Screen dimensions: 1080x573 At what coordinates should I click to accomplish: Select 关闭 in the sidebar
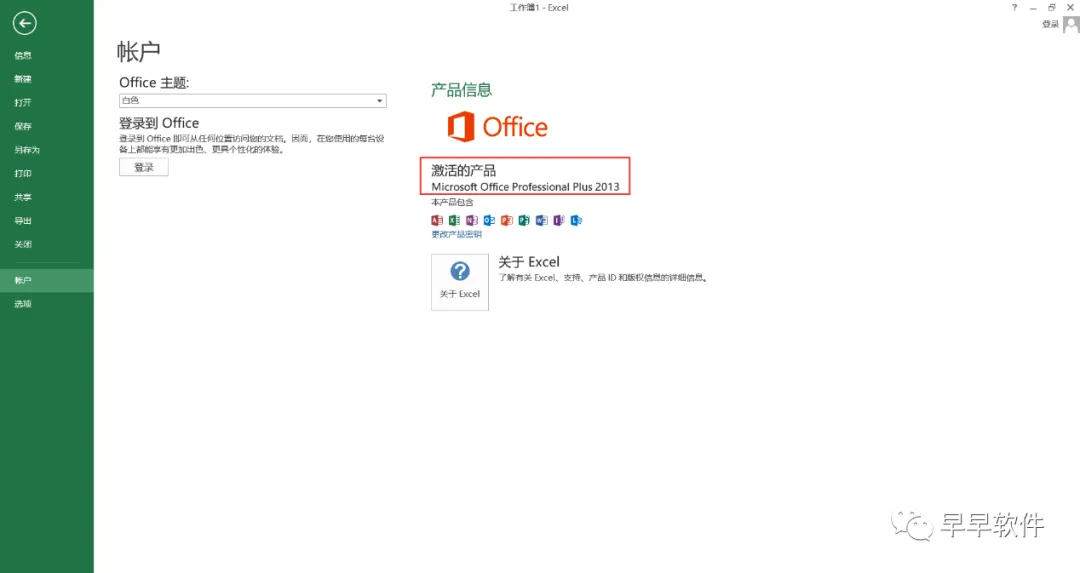(23, 244)
